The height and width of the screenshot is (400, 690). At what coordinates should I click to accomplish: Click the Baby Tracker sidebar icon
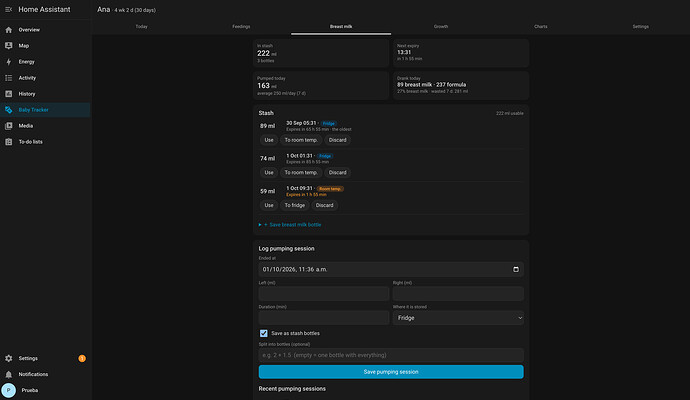click(x=8, y=110)
